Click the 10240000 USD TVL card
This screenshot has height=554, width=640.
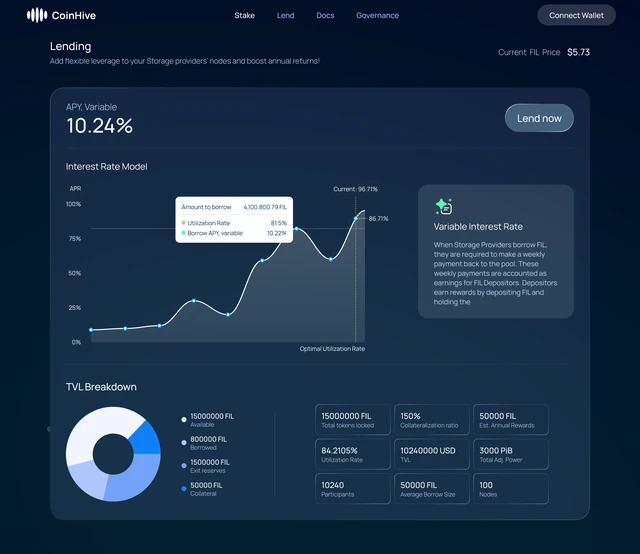pyautogui.click(x=432, y=454)
